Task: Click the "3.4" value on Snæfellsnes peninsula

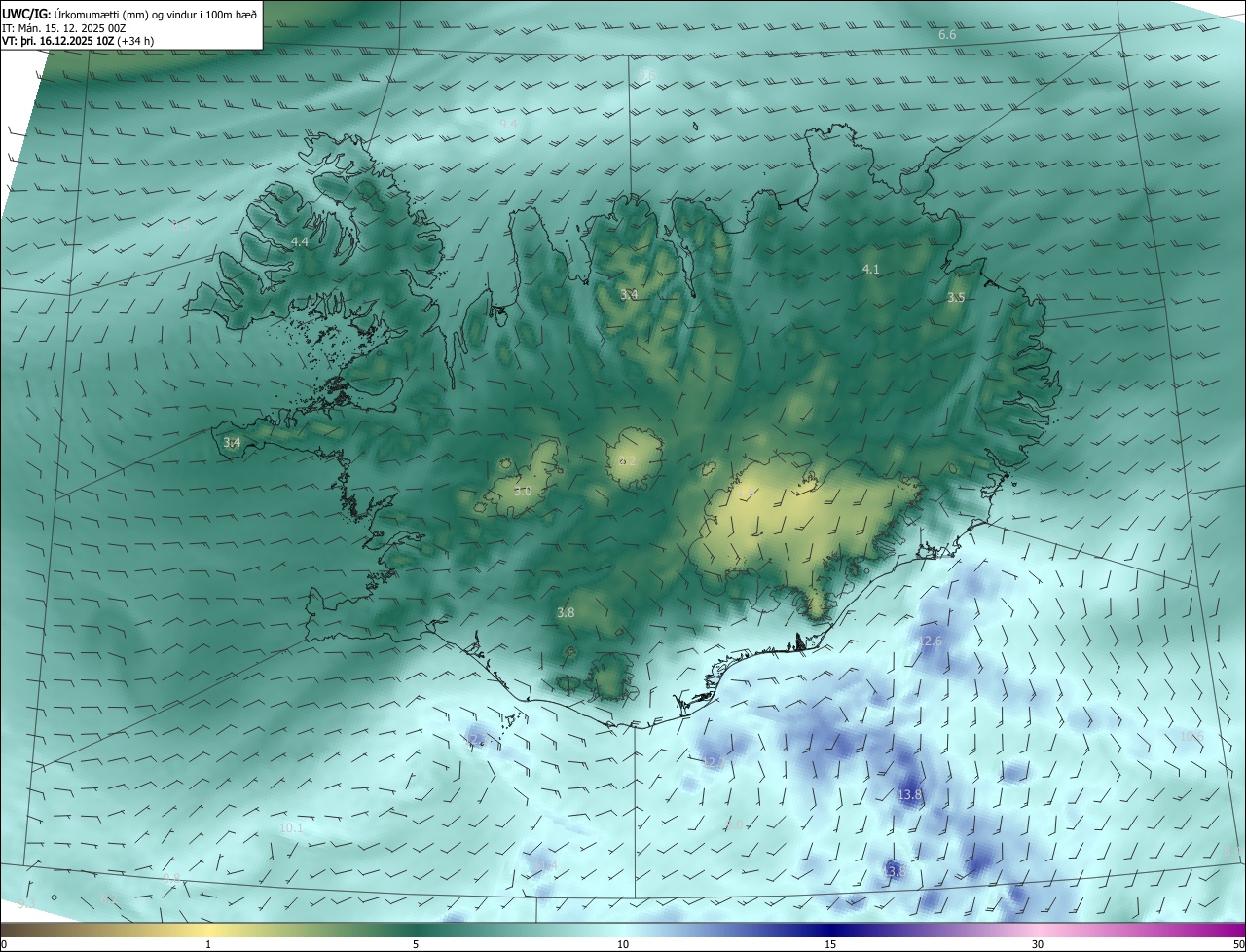Action: [232, 443]
